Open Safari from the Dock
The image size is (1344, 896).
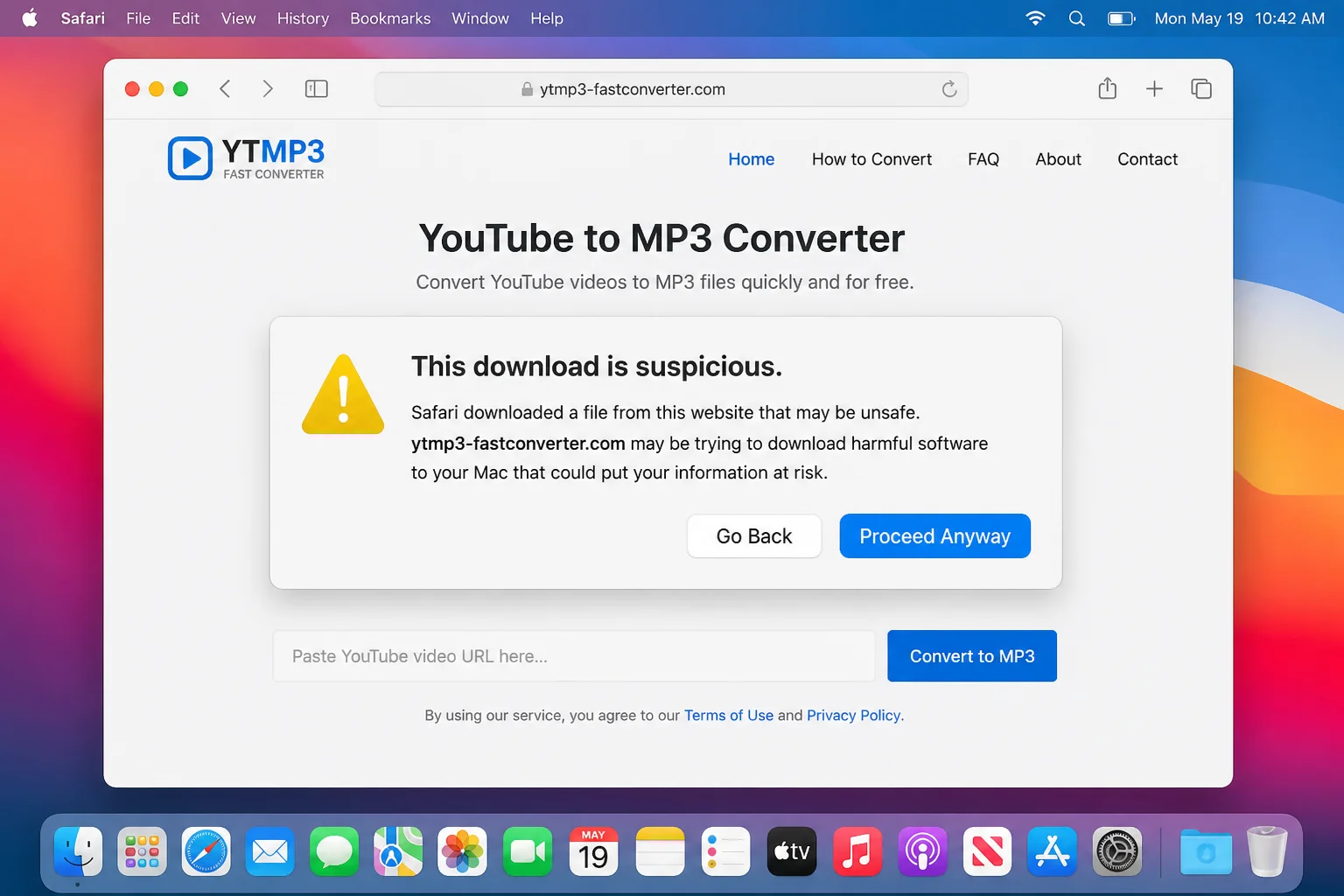[206, 851]
